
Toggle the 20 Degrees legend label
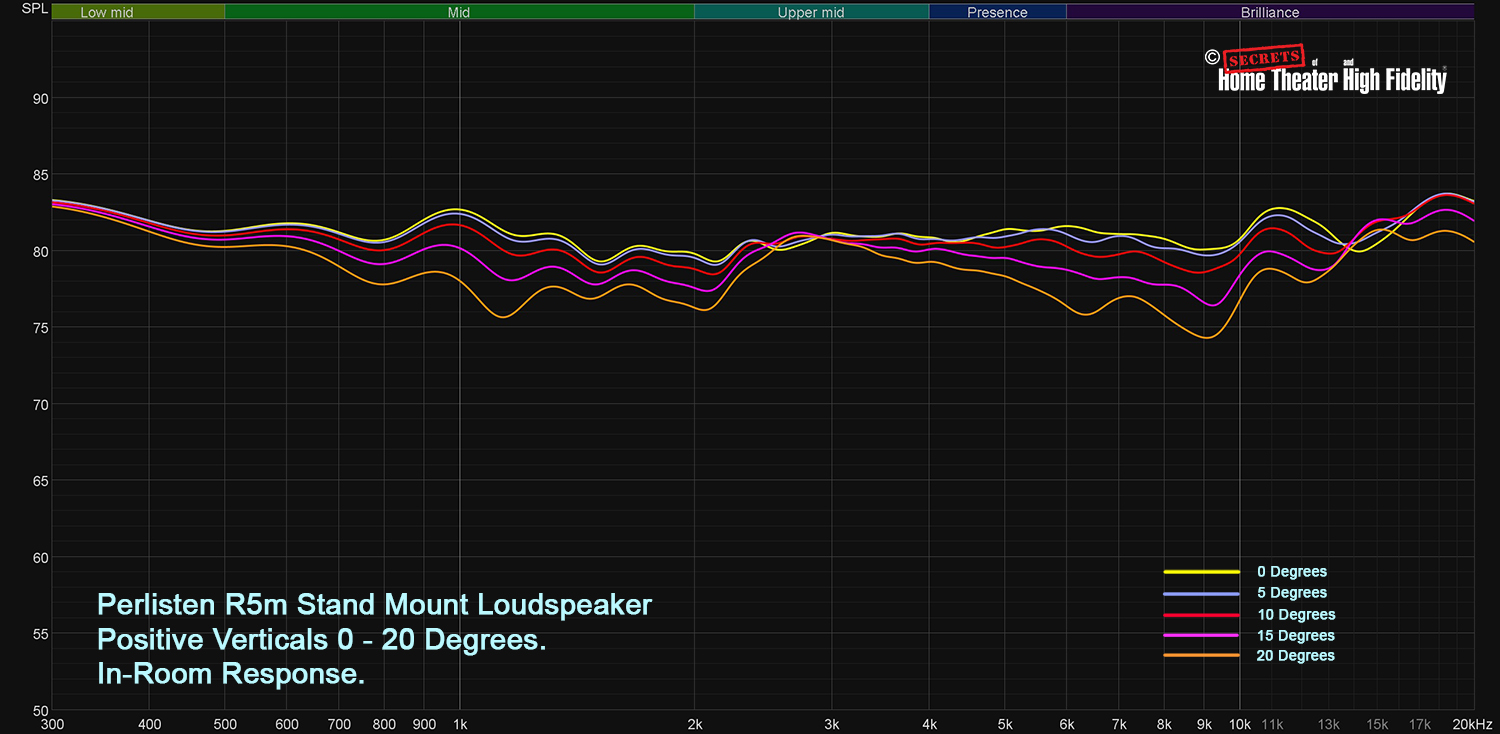click(x=1295, y=656)
